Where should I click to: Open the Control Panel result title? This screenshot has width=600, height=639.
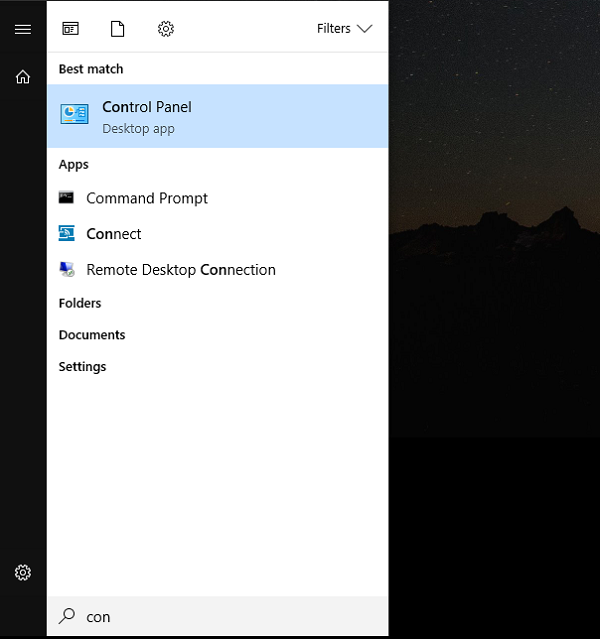click(x=147, y=107)
